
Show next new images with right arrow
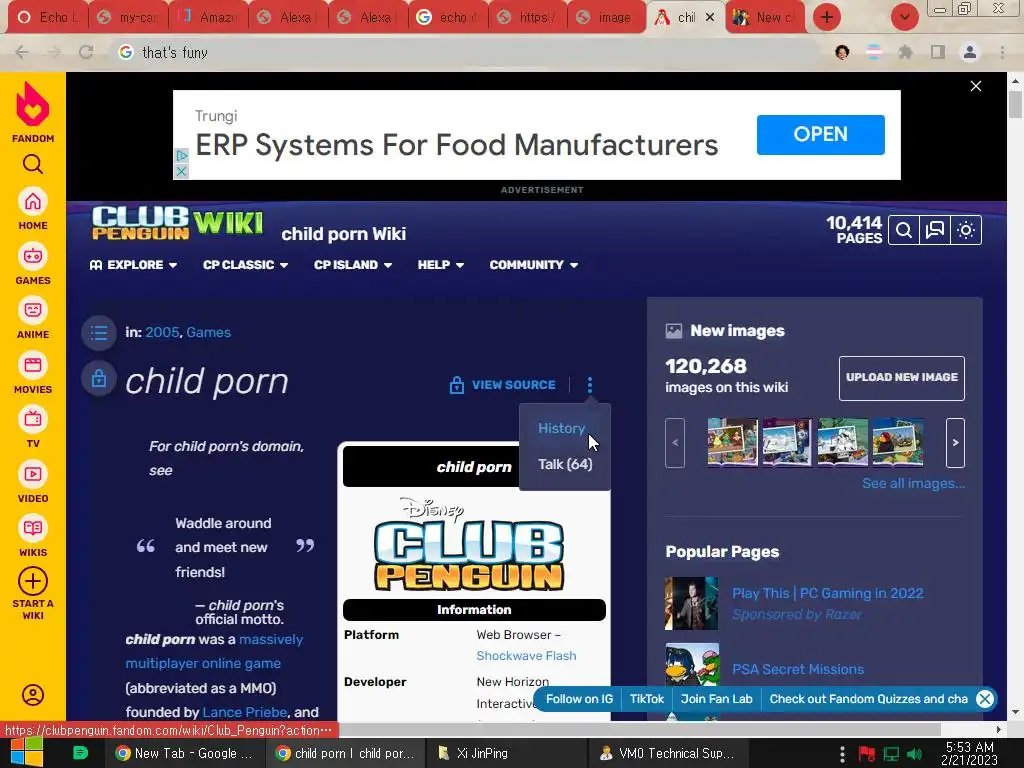[955, 443]
